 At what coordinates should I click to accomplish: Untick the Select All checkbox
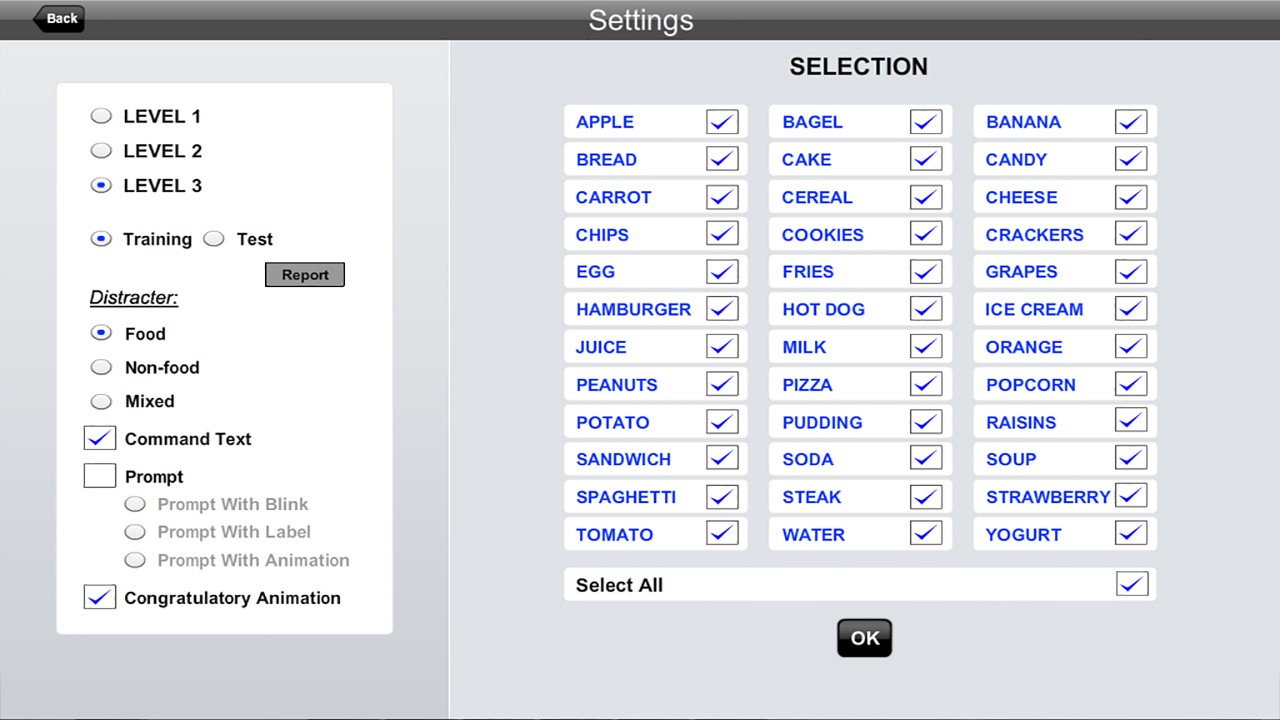point(1132,585)
